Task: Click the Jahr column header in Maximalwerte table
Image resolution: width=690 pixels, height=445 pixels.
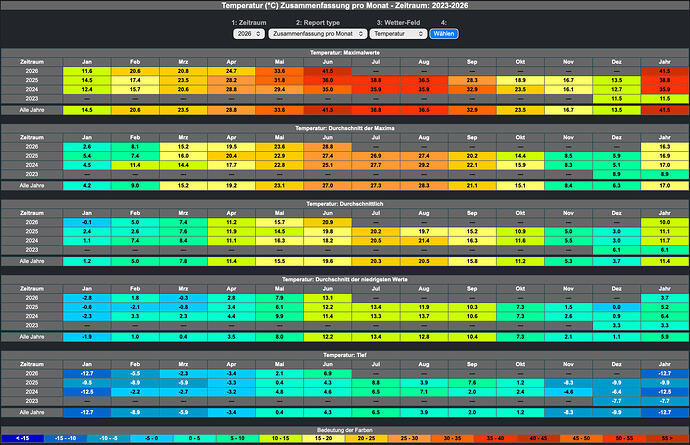Action: [x=664, y=62]
